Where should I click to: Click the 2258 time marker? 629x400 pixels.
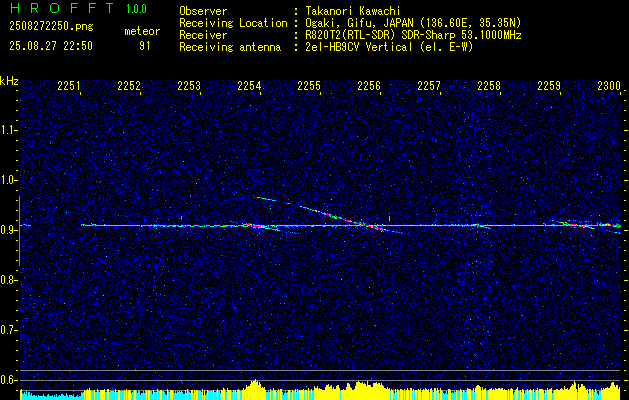tap(489, 85)
